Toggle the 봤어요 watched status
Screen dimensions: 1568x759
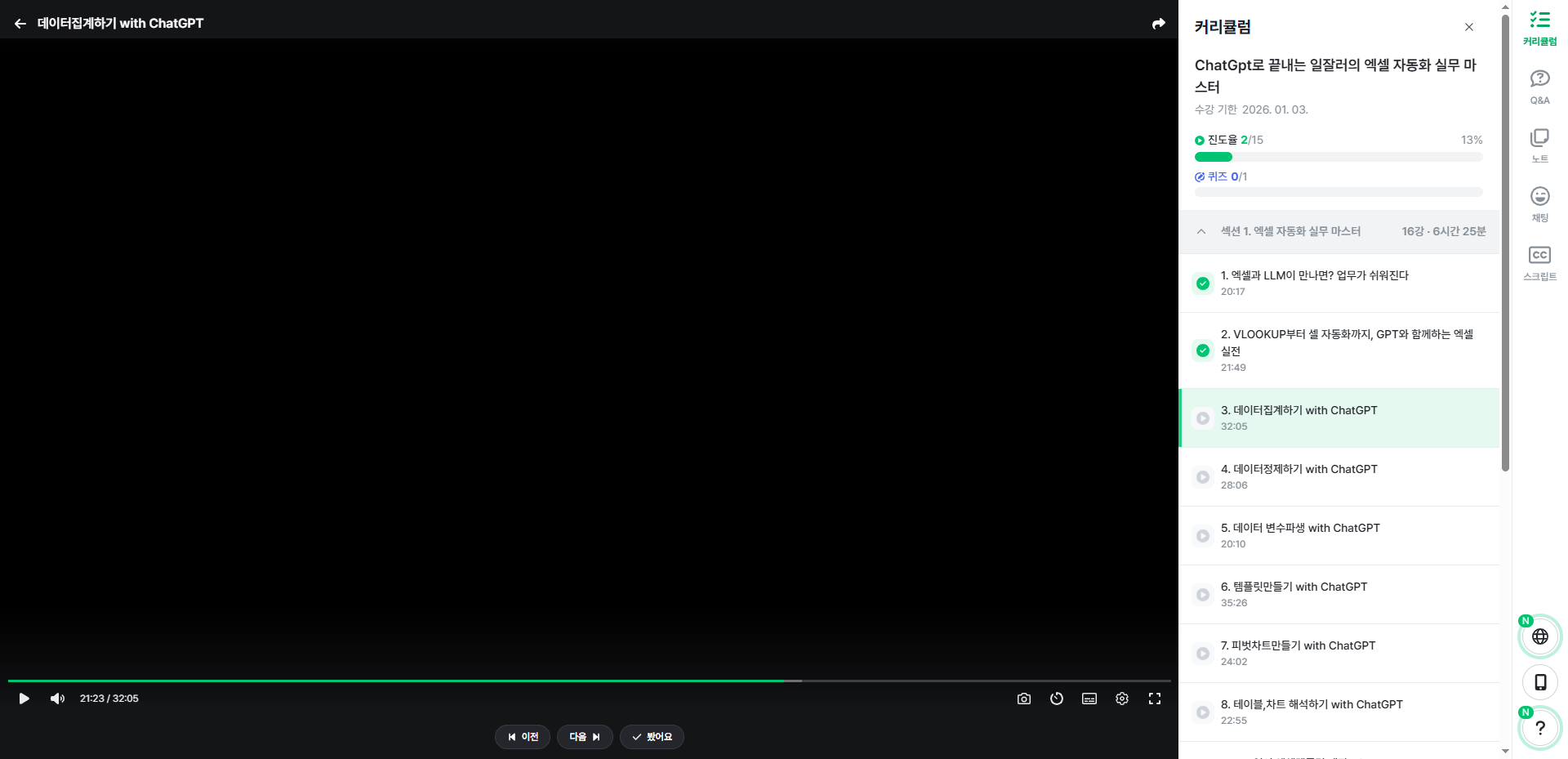point(652,736)
